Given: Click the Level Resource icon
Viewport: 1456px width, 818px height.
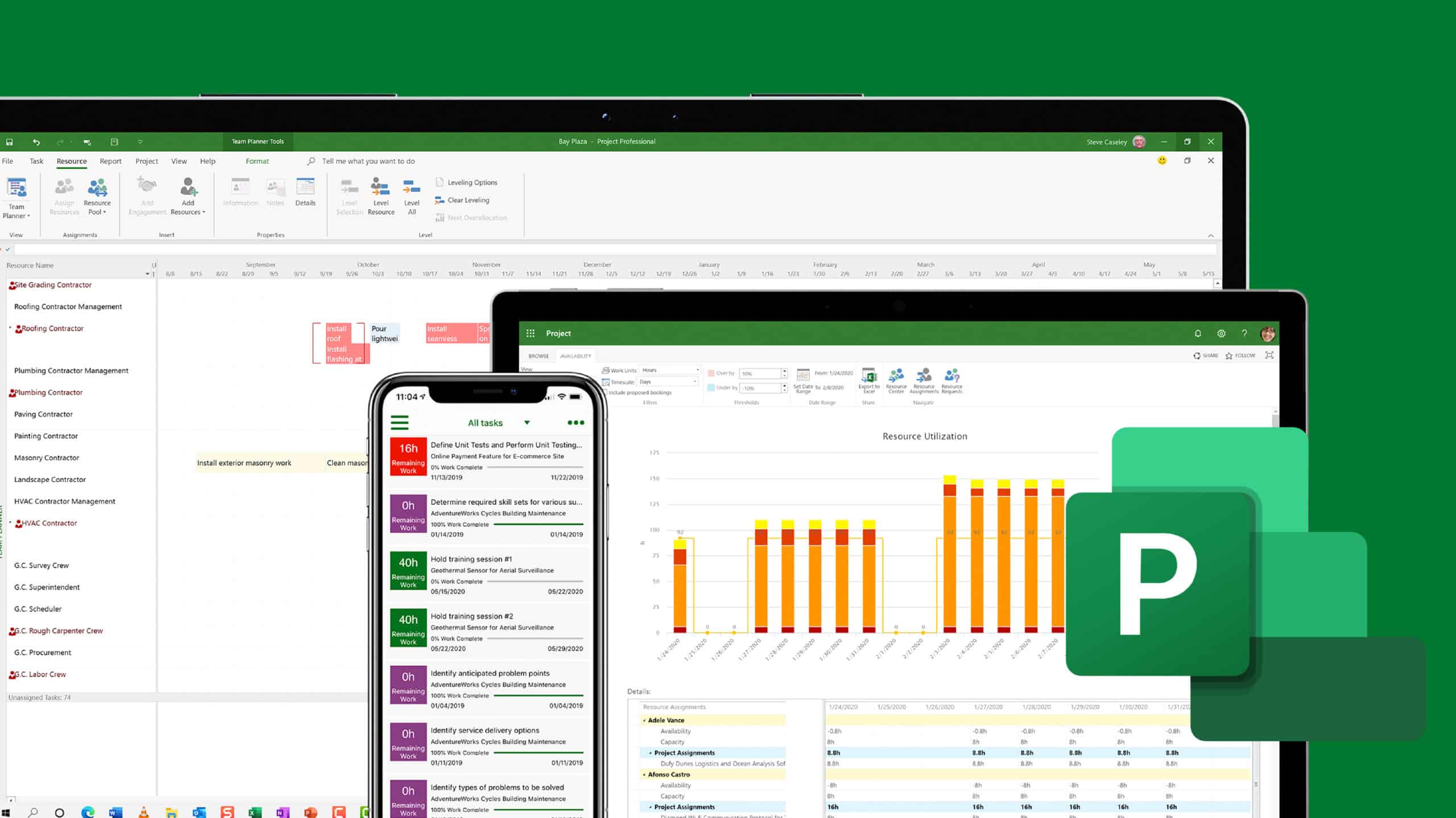Looking at the screenshot, I should coord(380,196).
